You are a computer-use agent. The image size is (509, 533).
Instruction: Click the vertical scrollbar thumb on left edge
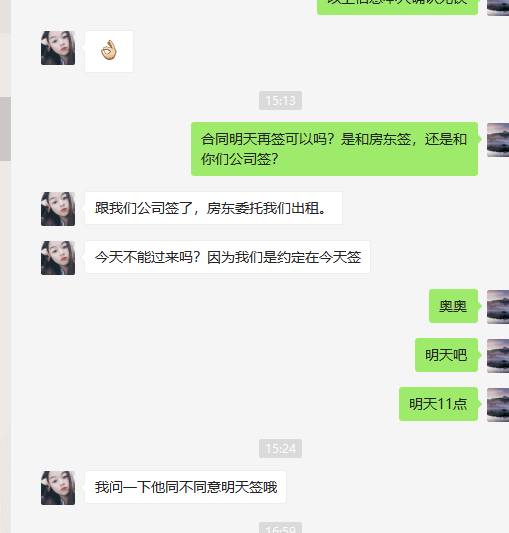(x=5, y=129)
